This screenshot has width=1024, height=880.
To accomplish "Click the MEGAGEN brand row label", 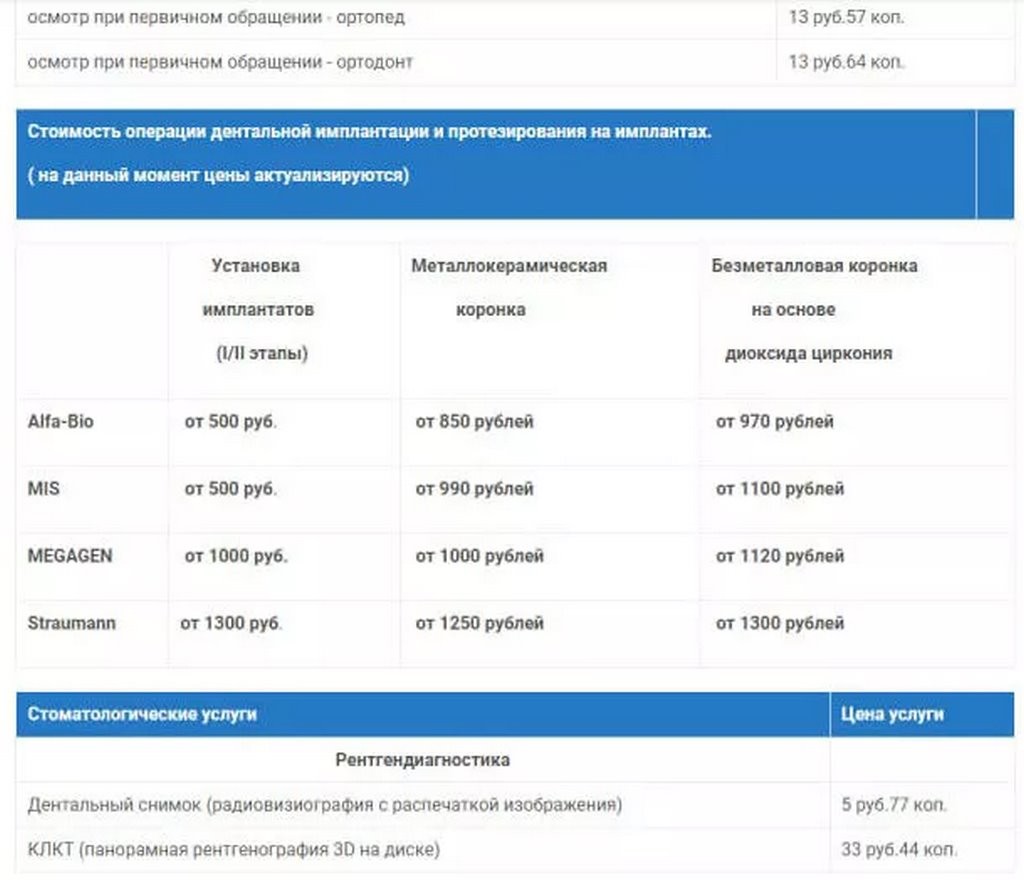I will [x=70, y=556].
